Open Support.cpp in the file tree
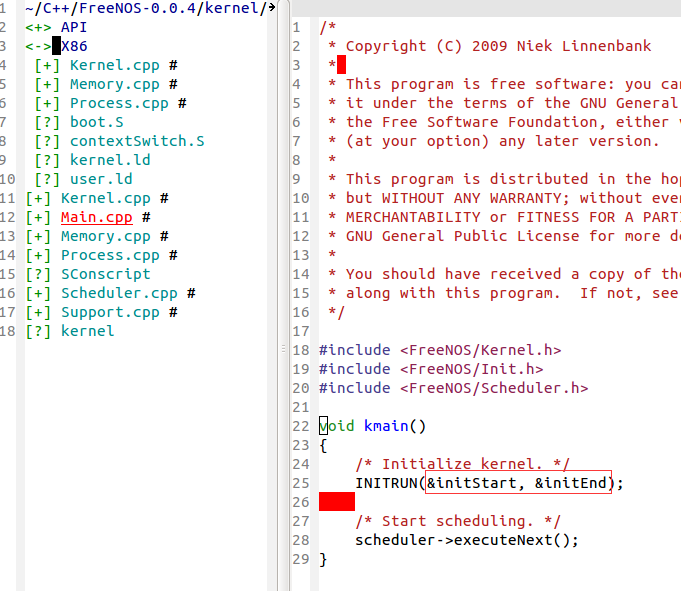 point(110,313)
